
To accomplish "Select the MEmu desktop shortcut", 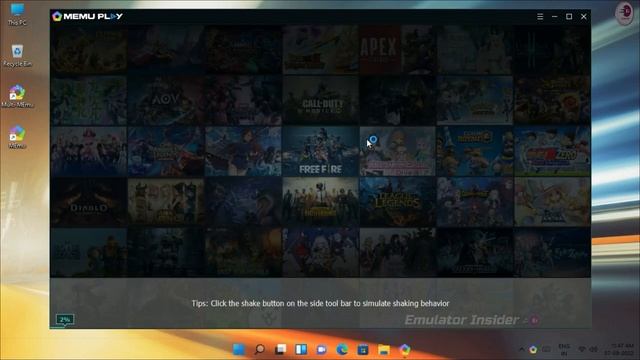I will click(17, 137).
